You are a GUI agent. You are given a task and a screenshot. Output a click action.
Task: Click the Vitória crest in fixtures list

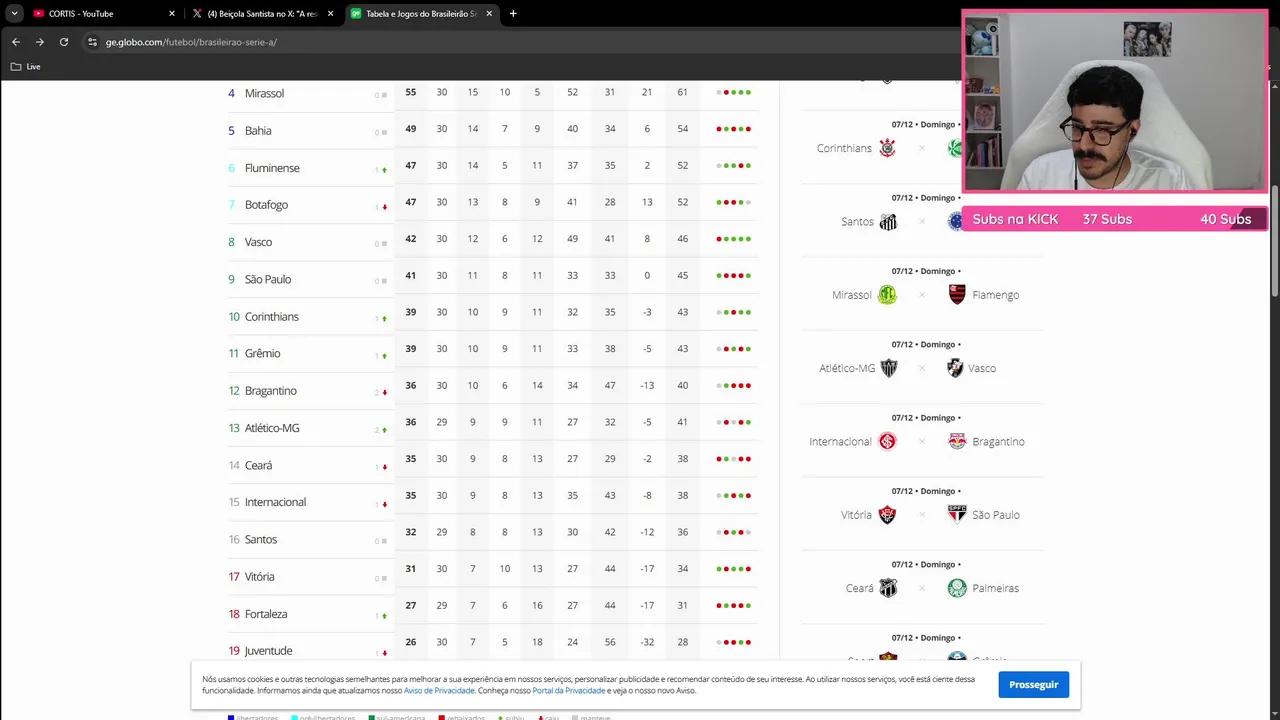[x=887, y=515]
